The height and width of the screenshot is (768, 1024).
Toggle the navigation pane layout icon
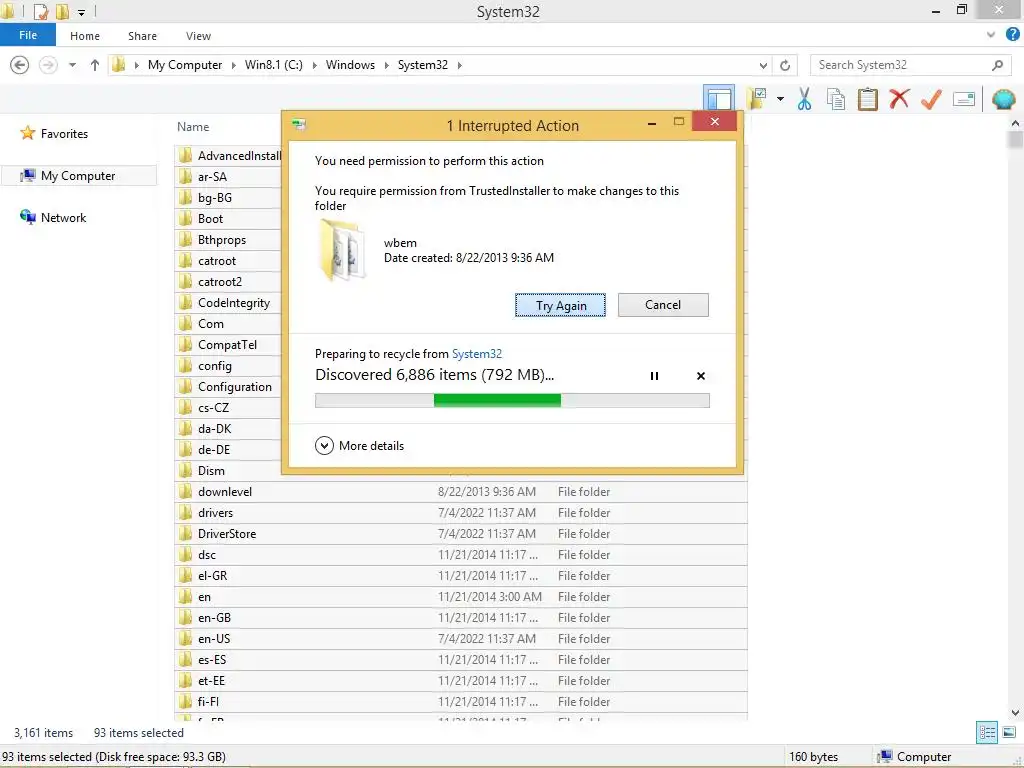point(719,99)
